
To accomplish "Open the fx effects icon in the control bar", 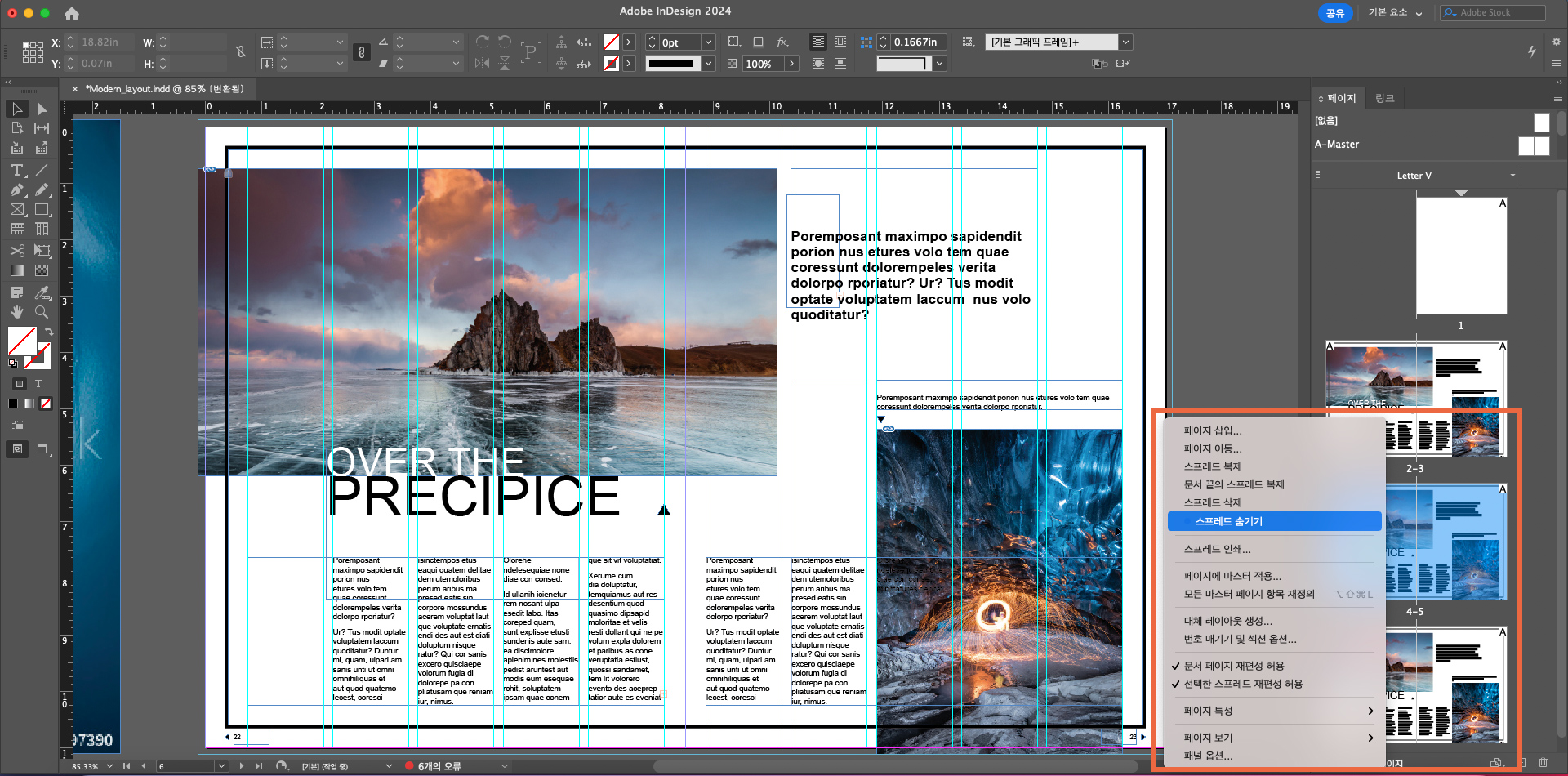I will (x=784, y=42).
